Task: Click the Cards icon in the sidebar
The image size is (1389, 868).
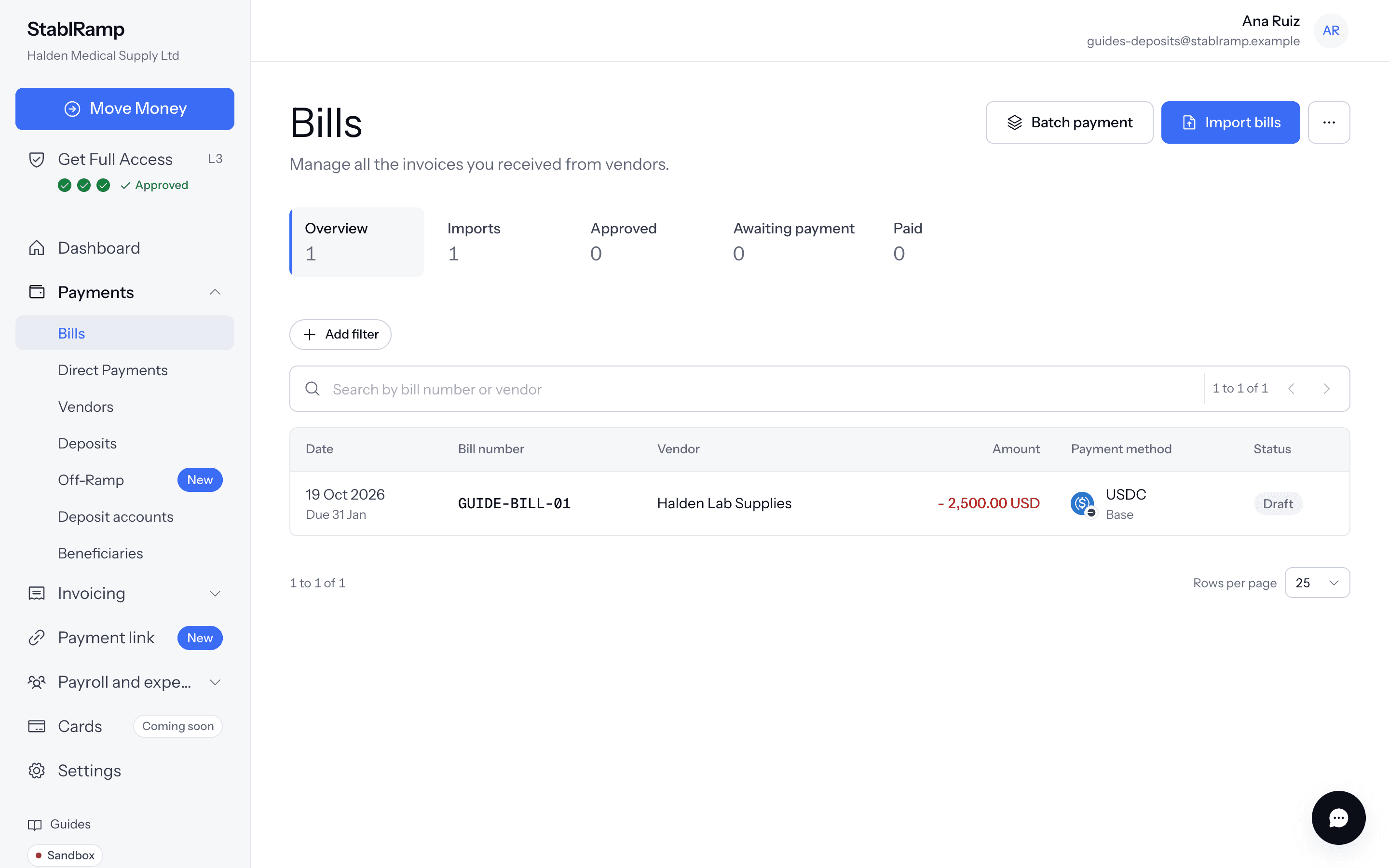Action: tap(37, 726)
